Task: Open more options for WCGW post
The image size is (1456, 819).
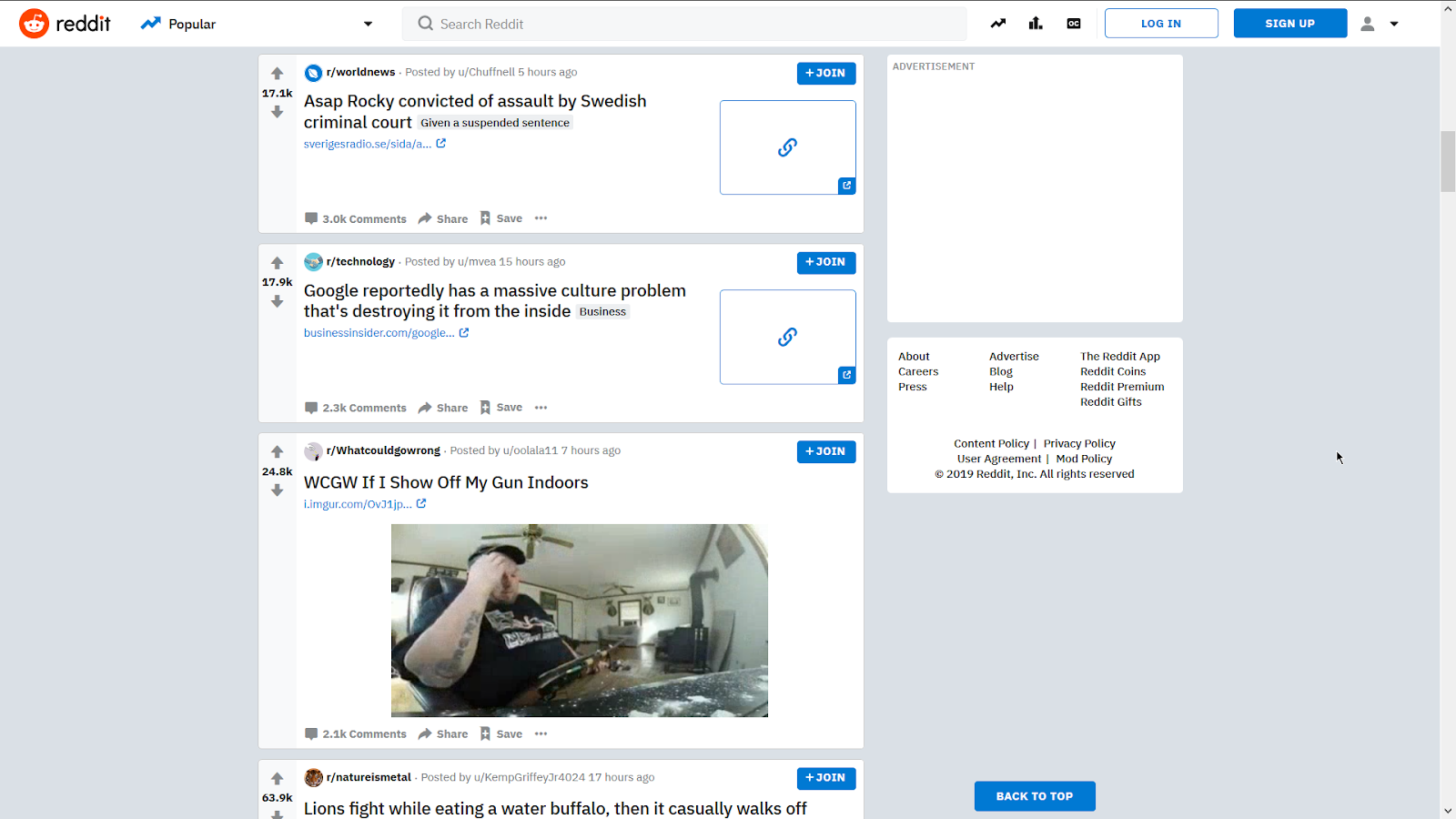Action: pyautogui.click(x=541, y=733)
